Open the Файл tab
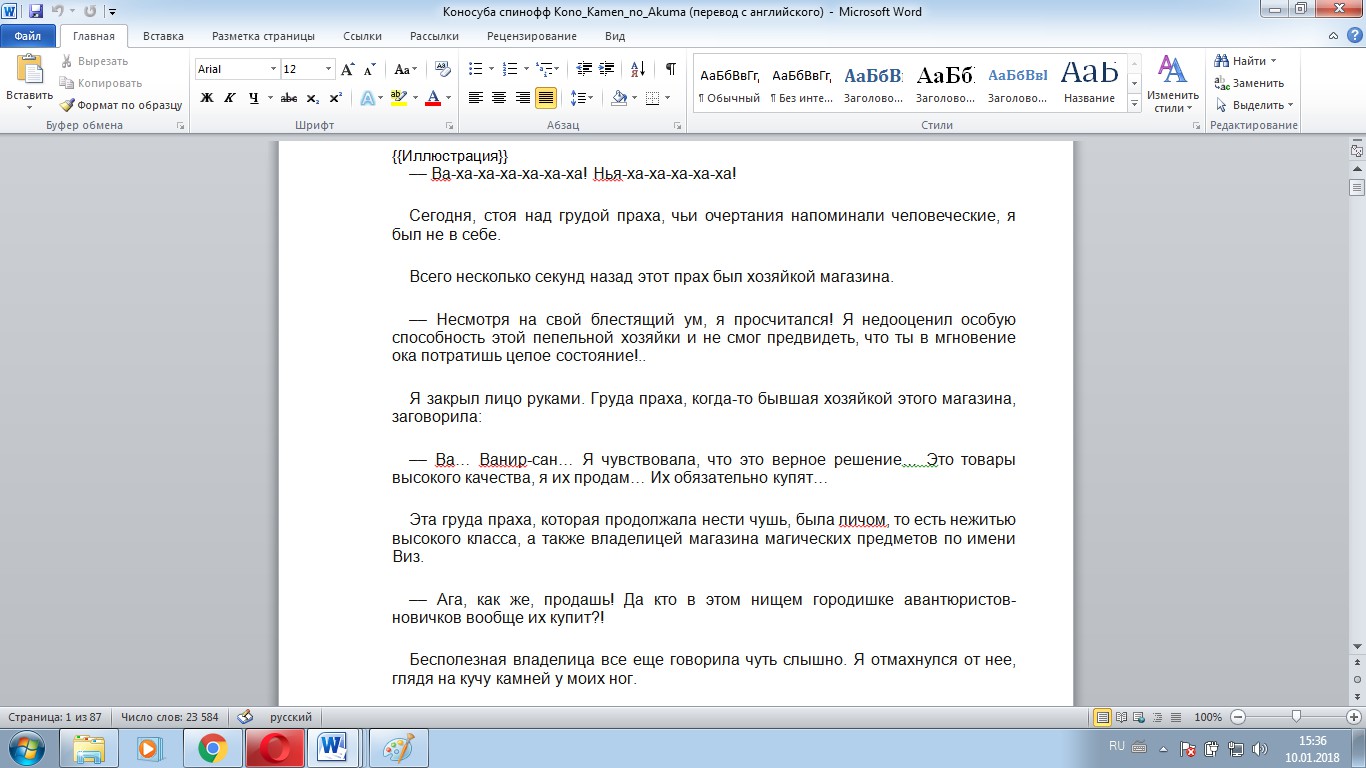Screen dimensions: 1366x768 (27, 36)
